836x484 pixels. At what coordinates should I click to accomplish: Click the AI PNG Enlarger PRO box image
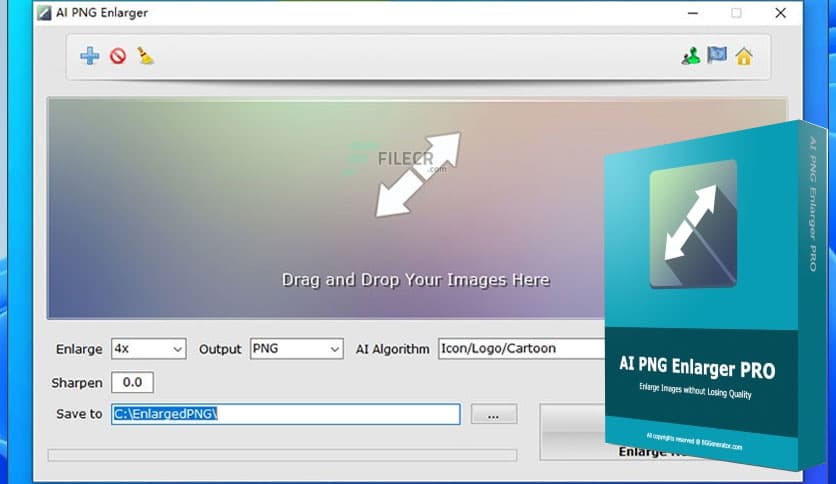pyautogui.click(x=715, y=300)
